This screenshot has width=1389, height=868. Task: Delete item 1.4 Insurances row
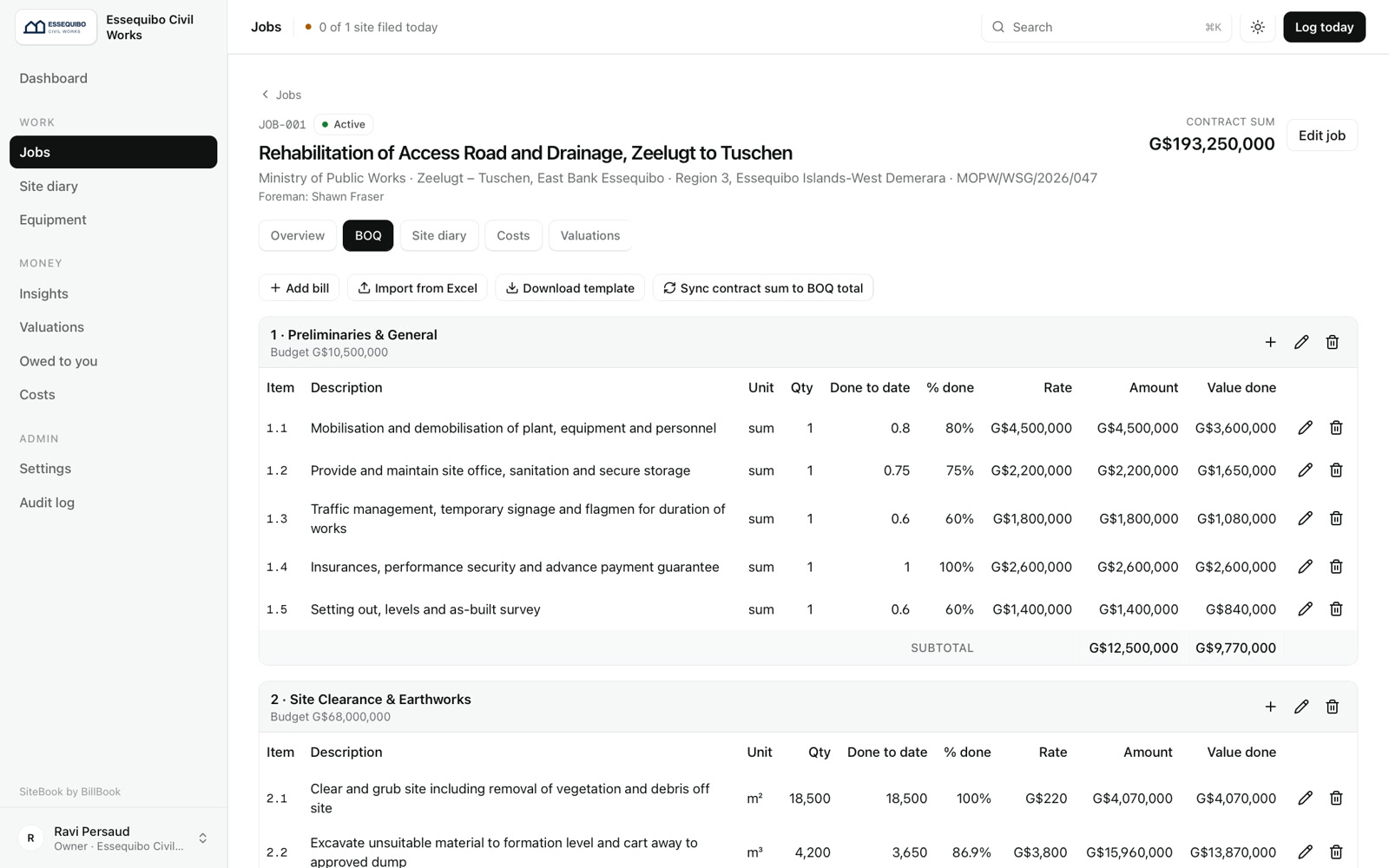tap(1336, 567)
